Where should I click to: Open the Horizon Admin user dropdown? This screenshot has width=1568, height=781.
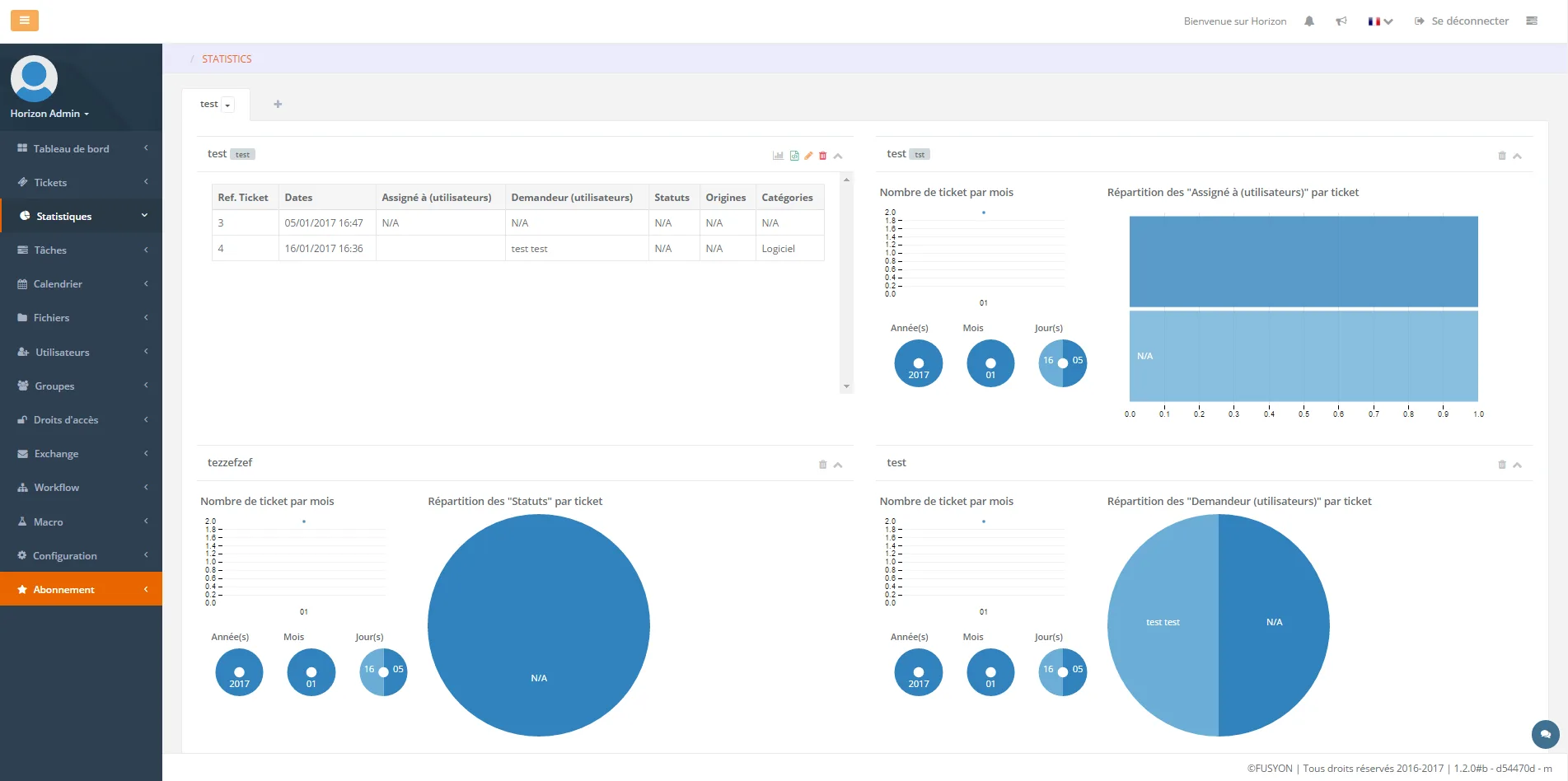[x=49, y=114]
